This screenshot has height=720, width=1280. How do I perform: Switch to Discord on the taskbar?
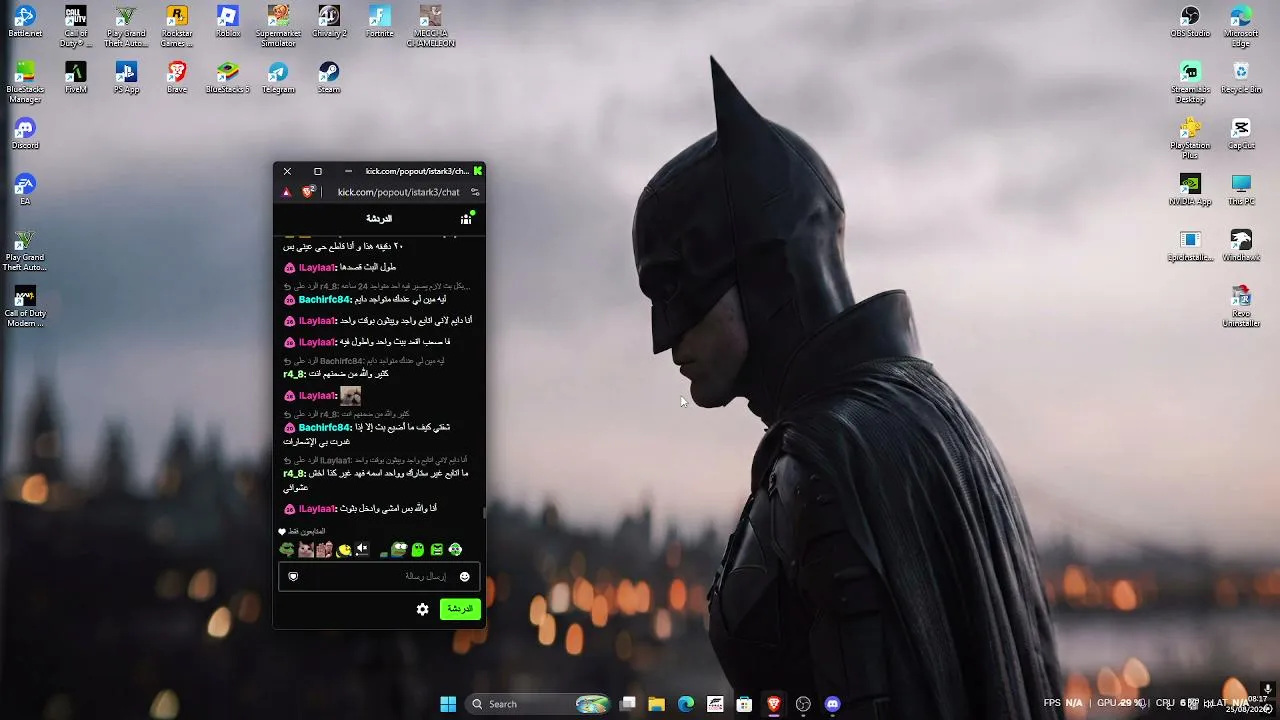click(832, 704)
